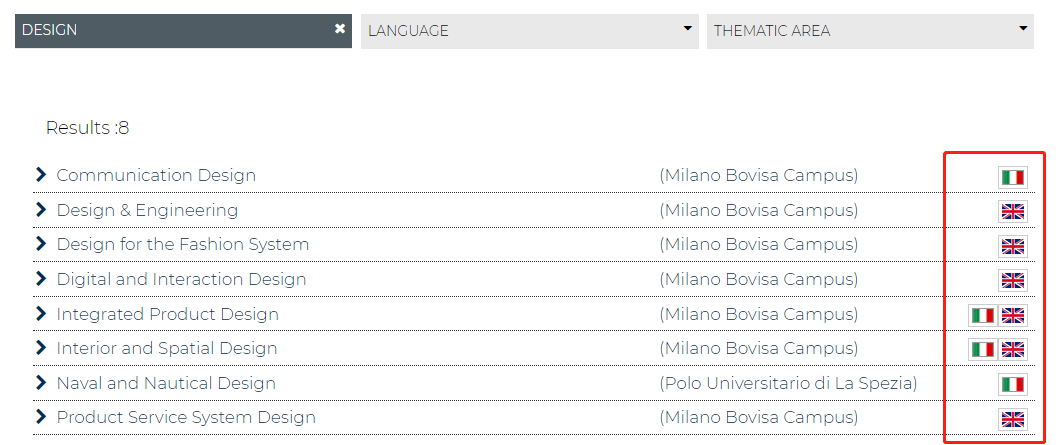
Task: Click UK flag for Integrated Product Design
Action: (1013, 315)
